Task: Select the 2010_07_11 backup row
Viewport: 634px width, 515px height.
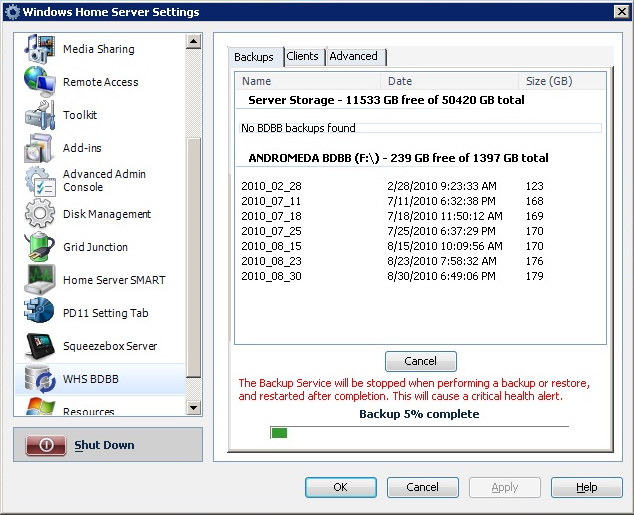Action: click(421, 201)
